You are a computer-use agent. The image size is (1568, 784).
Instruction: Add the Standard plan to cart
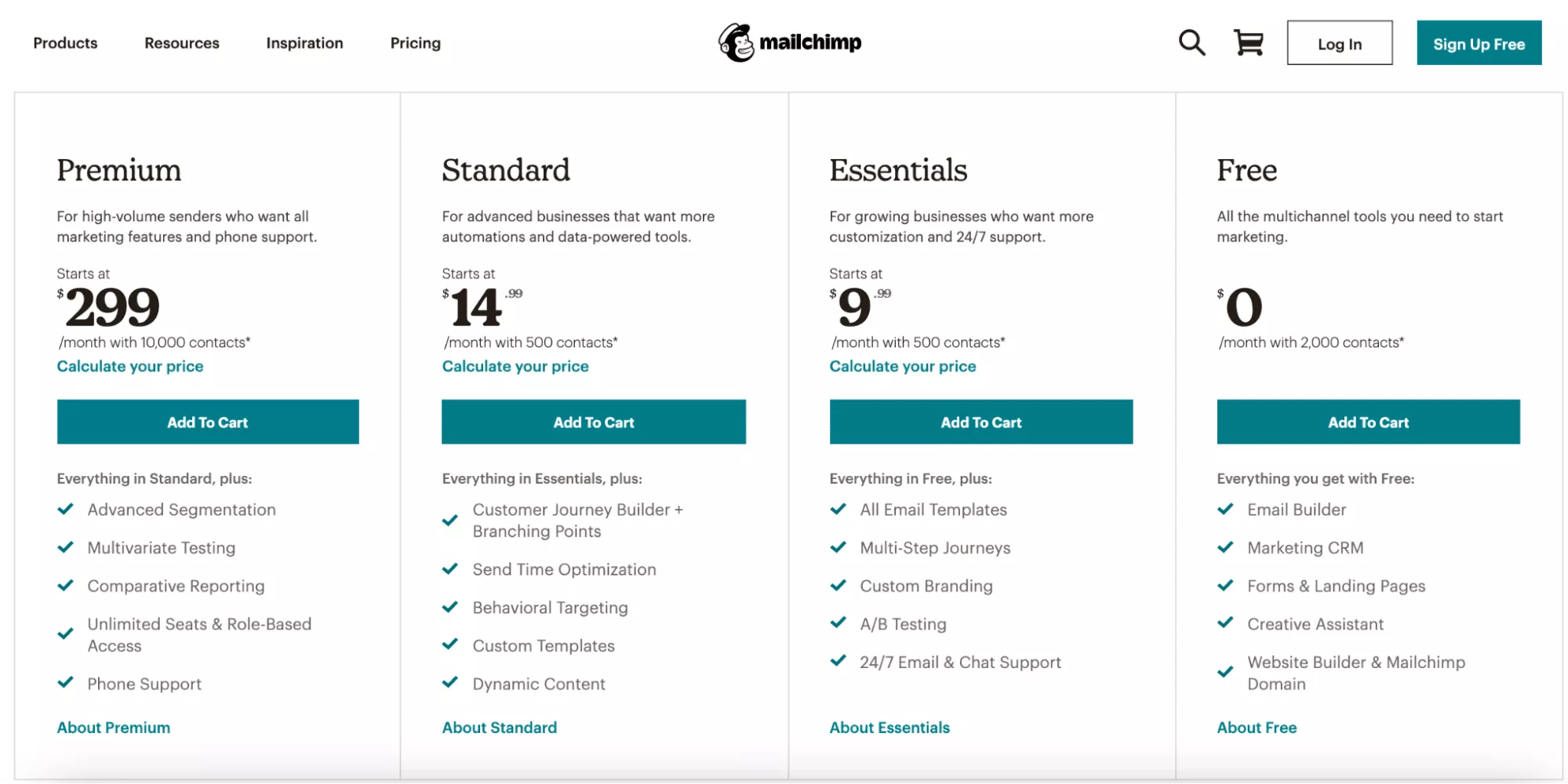[x=593, y=422]
